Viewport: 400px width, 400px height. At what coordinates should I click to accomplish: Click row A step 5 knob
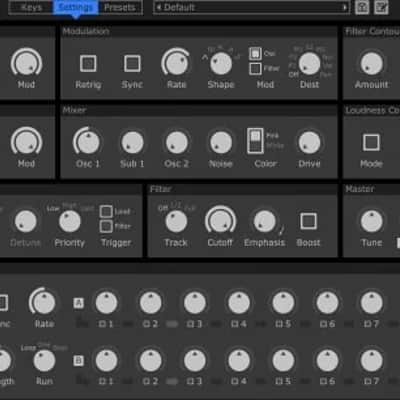click(x=283, y=303)
